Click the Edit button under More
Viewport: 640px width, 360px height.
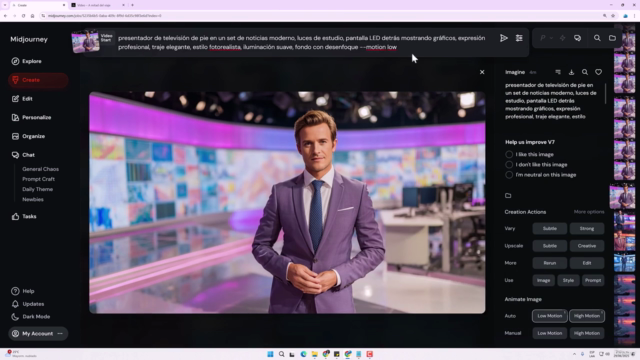click(x=587, y=263)
